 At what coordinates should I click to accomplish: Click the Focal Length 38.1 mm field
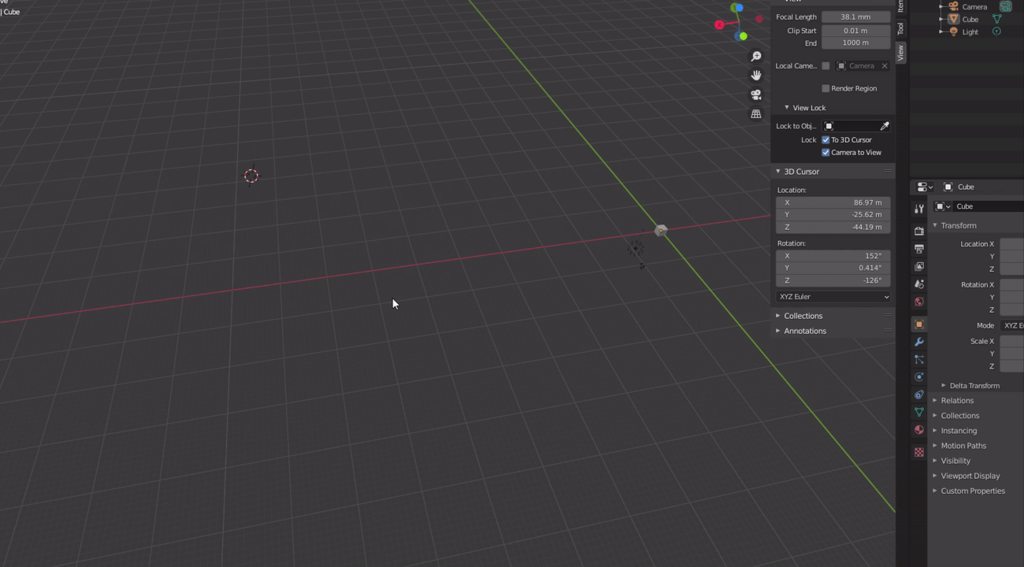tap(856, 17)
